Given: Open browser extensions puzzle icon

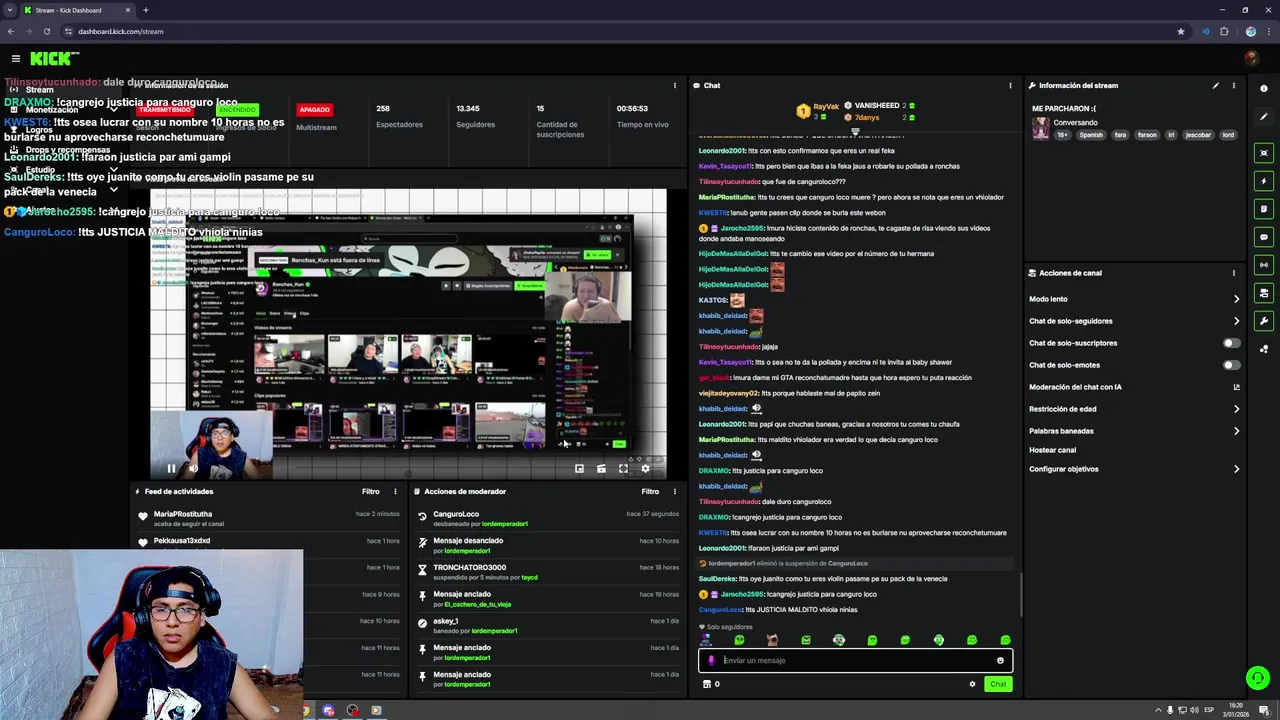Looking at the screenshot, I should pyautogui.click(x=1224, y=31).
